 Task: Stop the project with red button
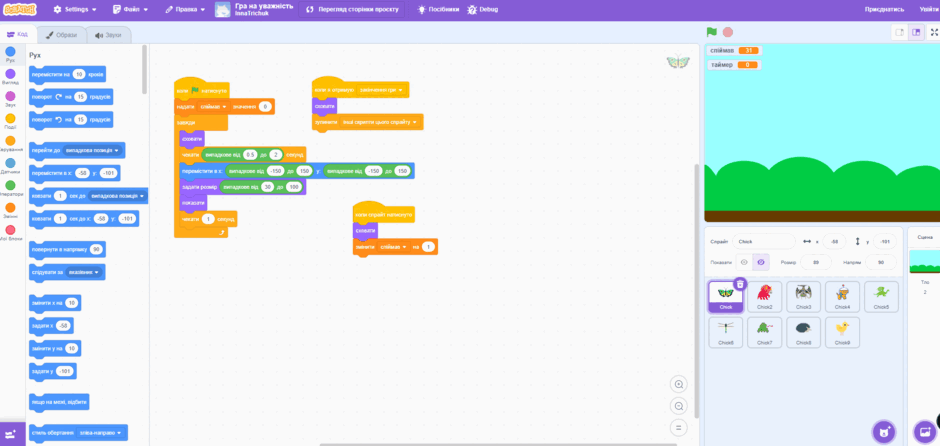pos(728,32)
